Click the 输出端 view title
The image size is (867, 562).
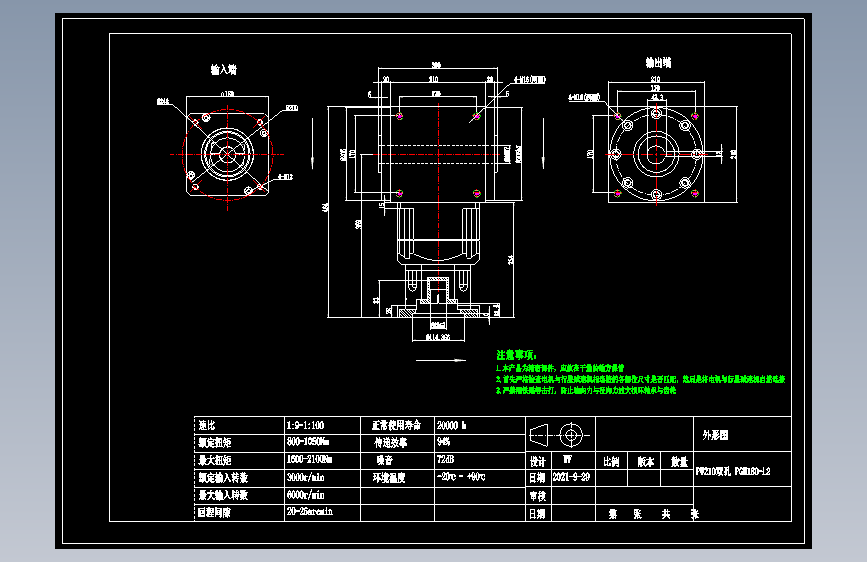point(658,63)
